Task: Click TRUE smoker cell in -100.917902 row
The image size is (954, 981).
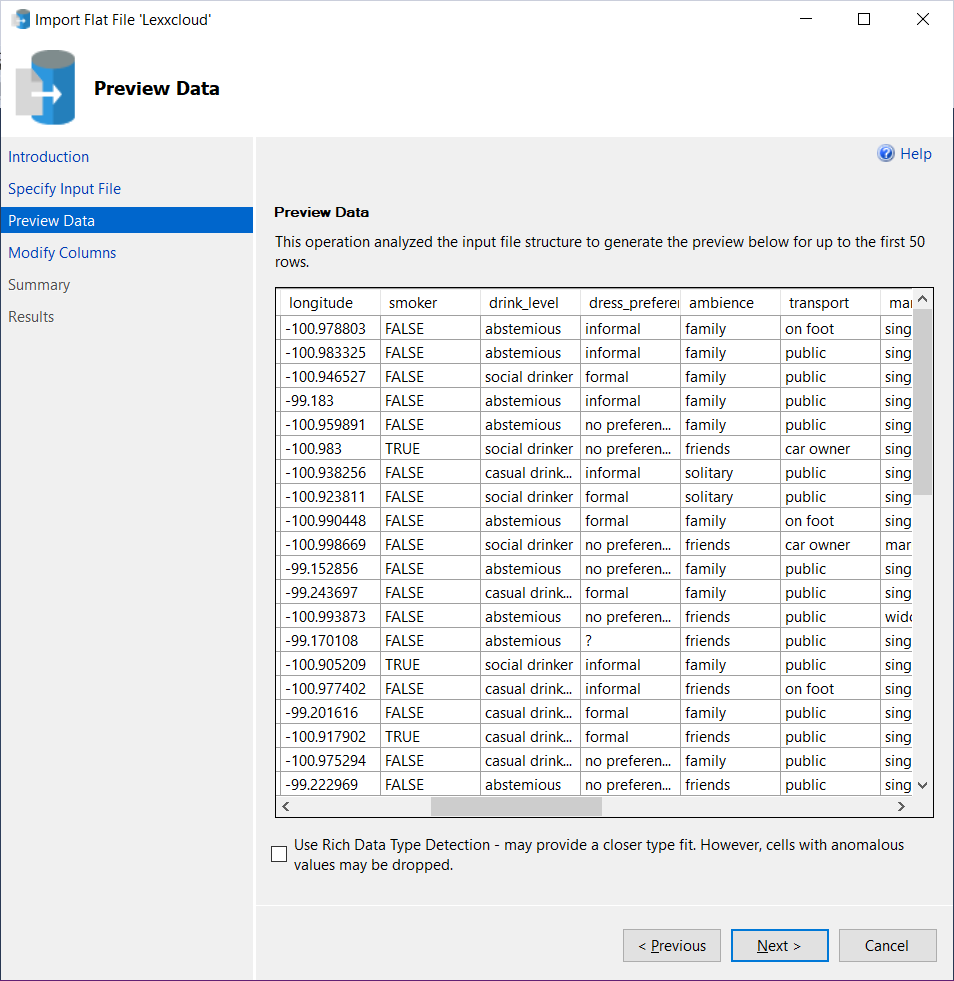Action: coord(430,736)
